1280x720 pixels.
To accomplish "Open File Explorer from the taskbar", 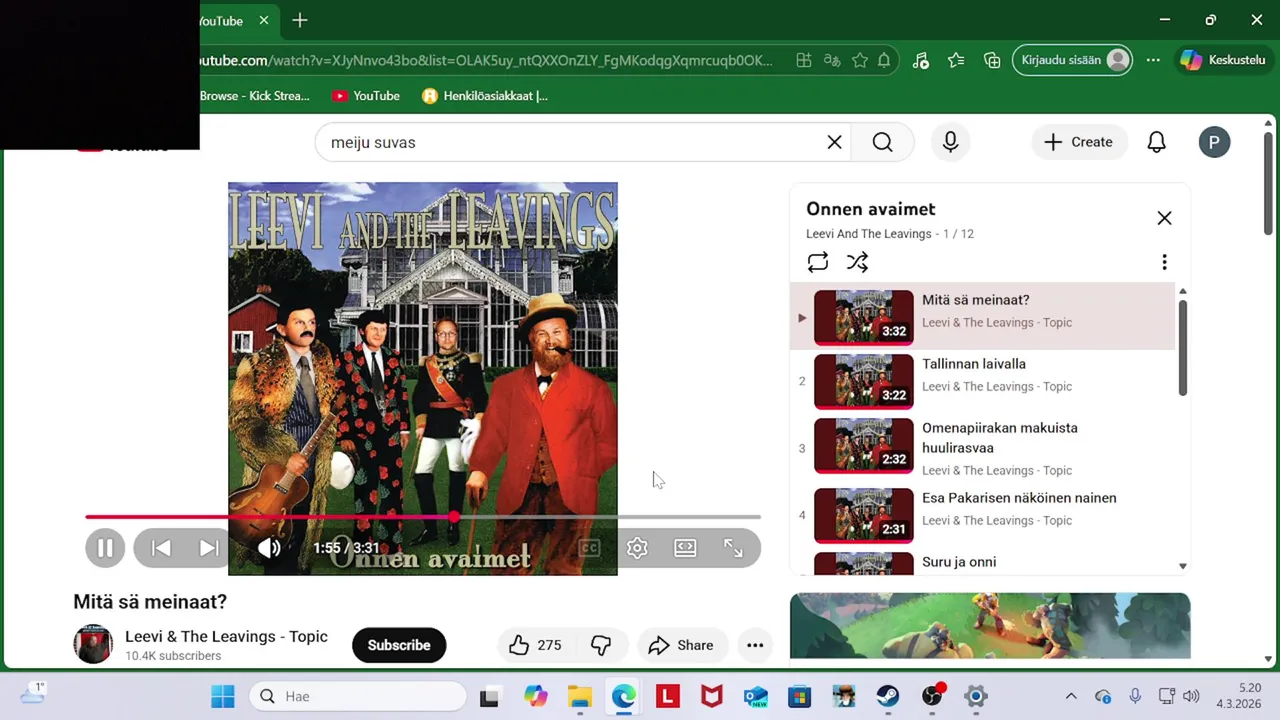I will tap(580, 696).
